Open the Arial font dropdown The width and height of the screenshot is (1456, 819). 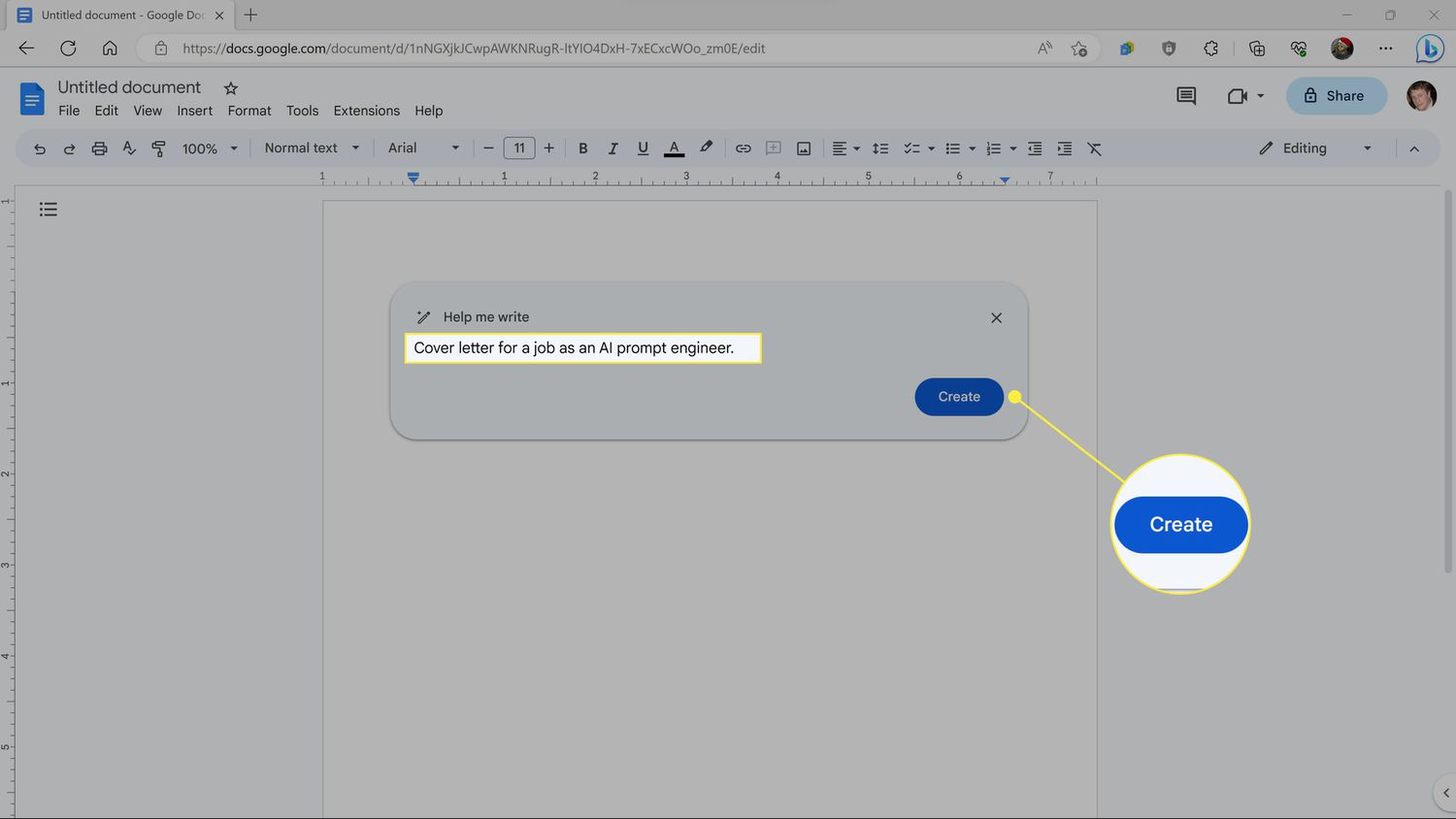(x=423, y=148)
